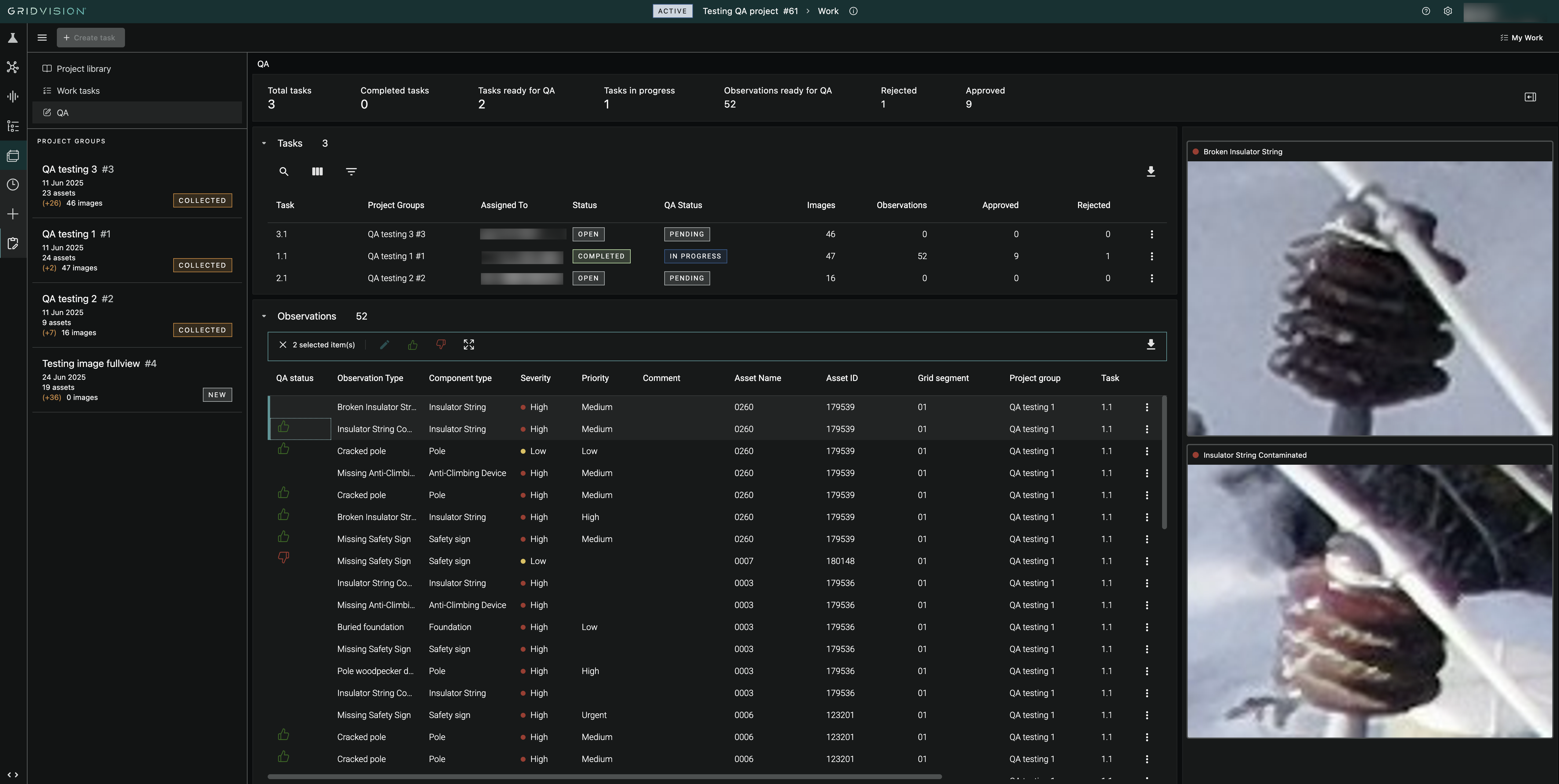Clear the 2 selected items with X
The image size is (1559, 784).
(x=283, y=345)
